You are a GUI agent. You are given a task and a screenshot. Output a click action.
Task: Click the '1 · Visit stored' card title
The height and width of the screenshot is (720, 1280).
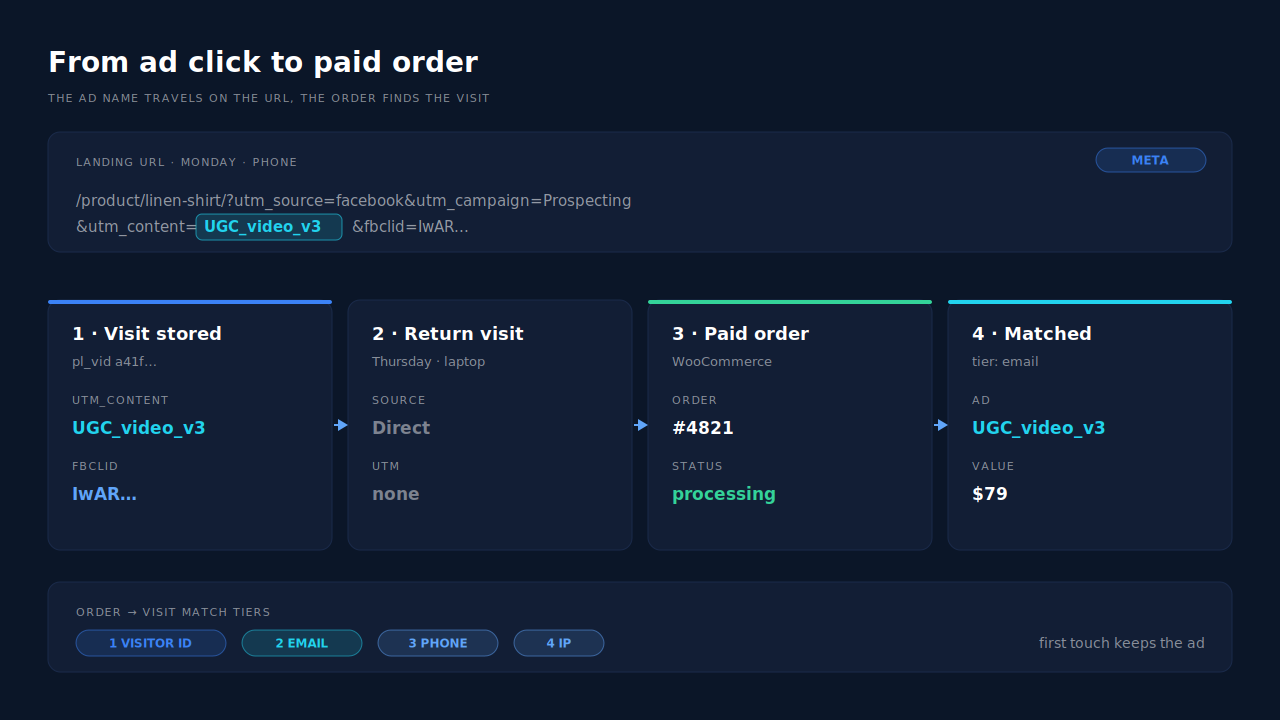147,334
